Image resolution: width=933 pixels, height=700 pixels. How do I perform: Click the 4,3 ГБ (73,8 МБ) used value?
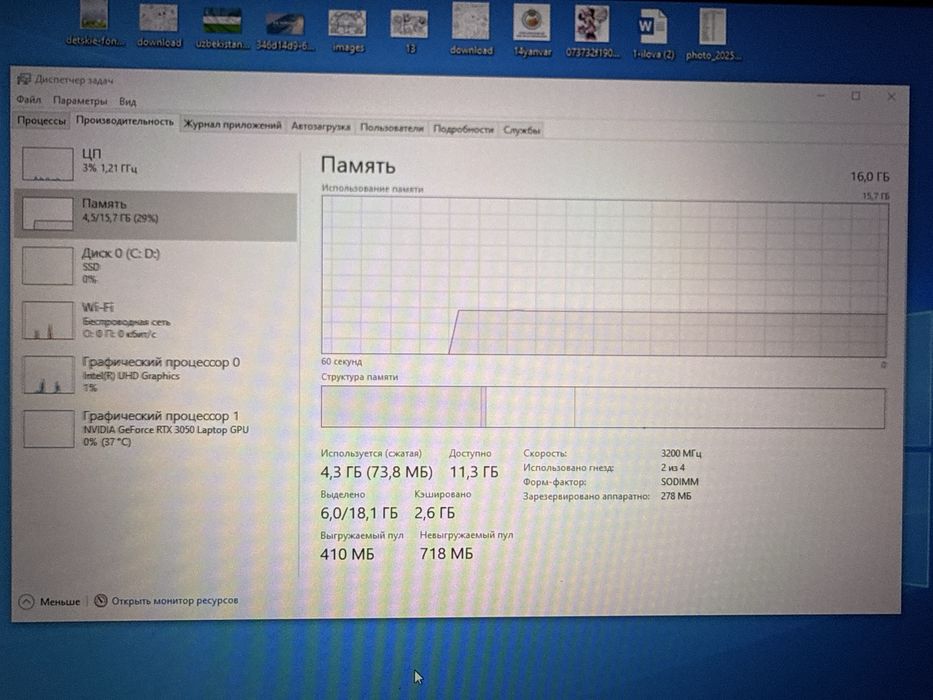(376, 472)
